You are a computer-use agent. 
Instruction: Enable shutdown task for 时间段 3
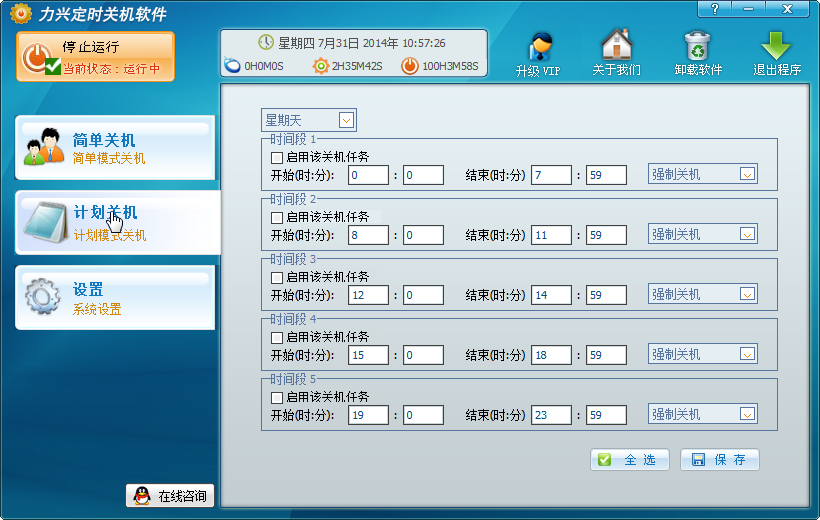tap(277, 277)
